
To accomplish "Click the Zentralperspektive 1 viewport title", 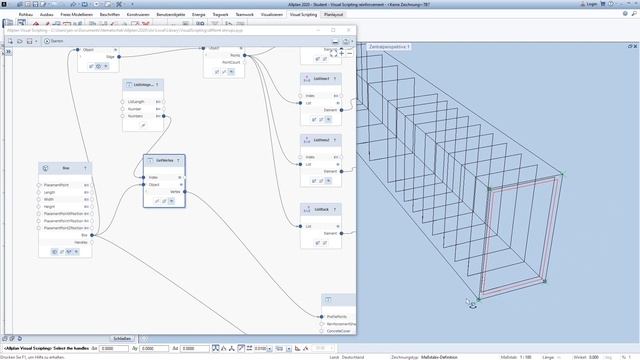I will pyautogui.click(x=389, y=47).
